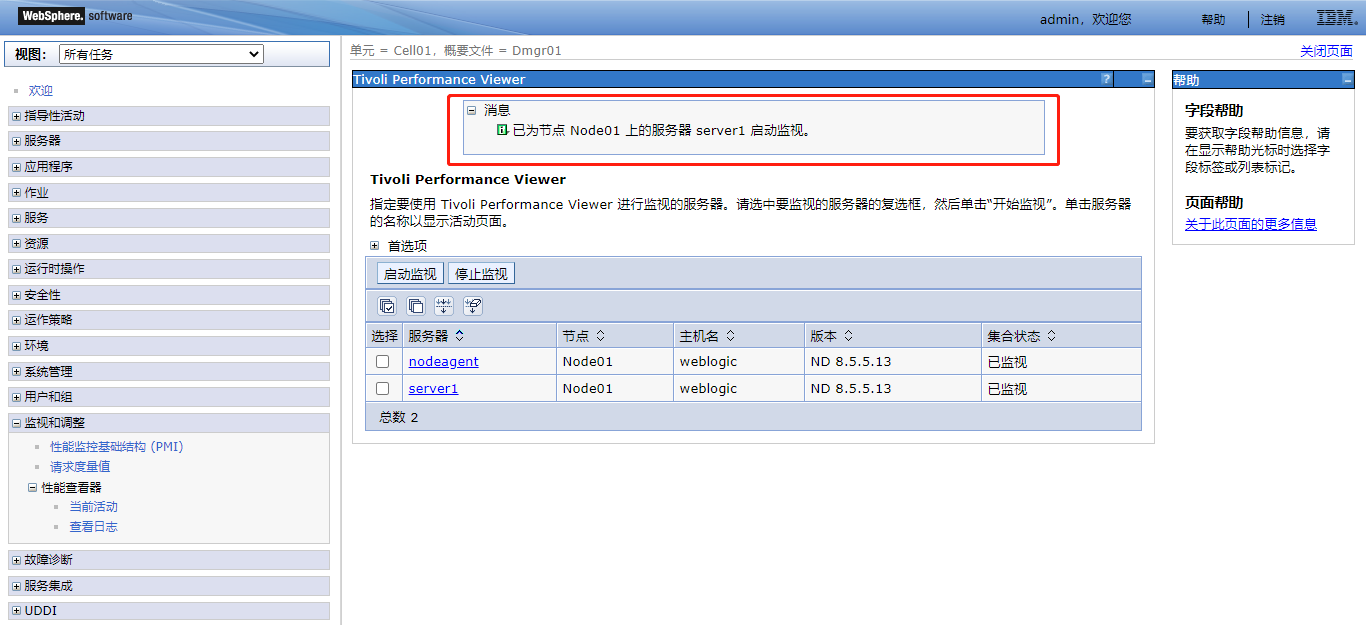Open 查看日志 under 性能查看器
Viewport: 1366px width, 625px height.
coord(93,527)
